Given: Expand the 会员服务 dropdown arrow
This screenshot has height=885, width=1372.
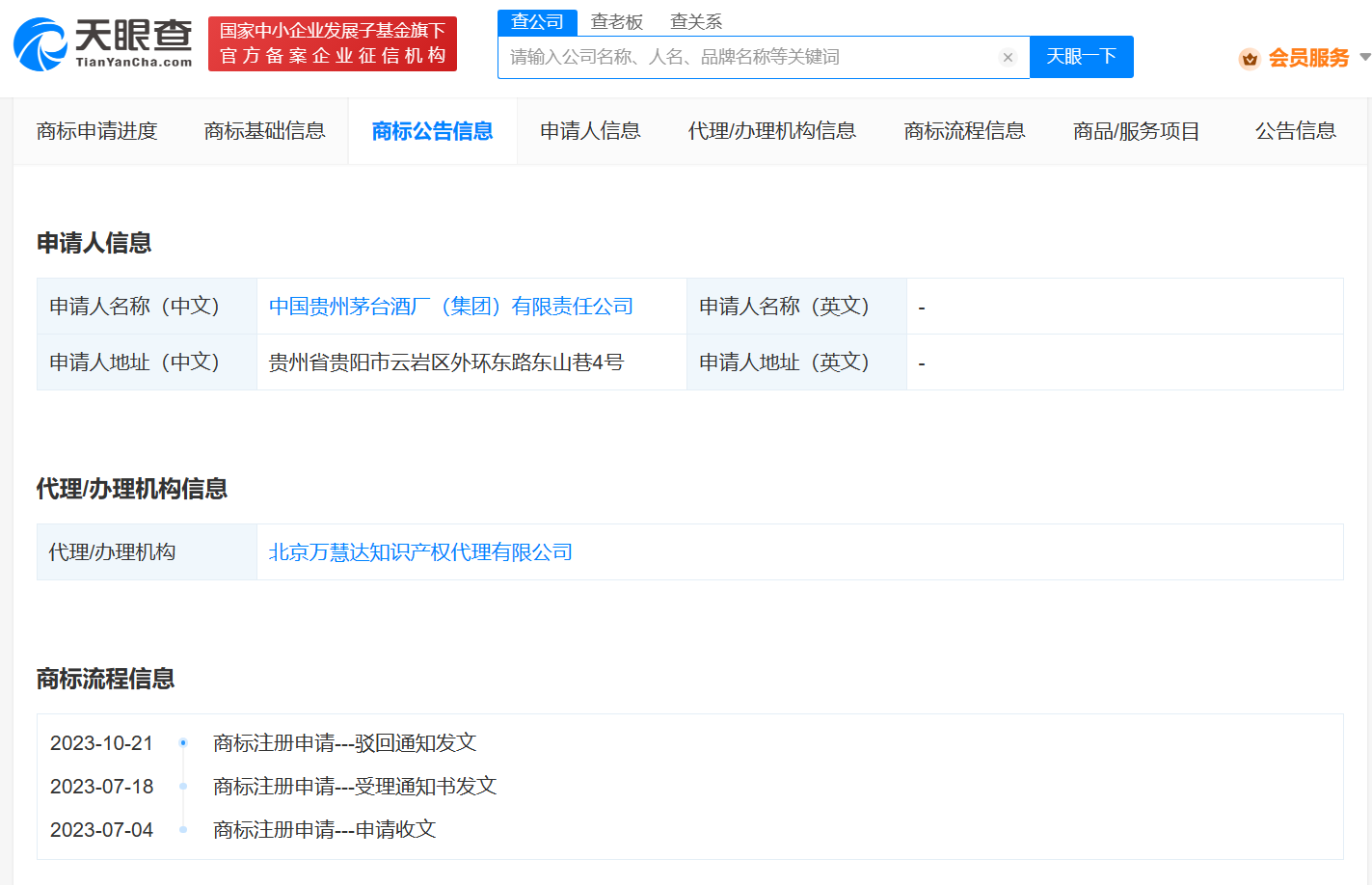Looking at the screenshot, I should (x=1364, y=58).
